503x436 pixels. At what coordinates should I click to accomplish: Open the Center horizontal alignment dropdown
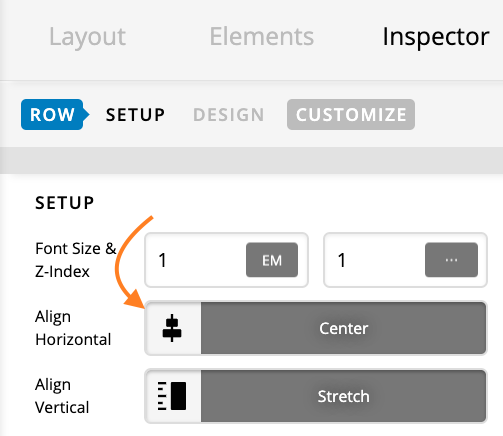coord(343,328)
